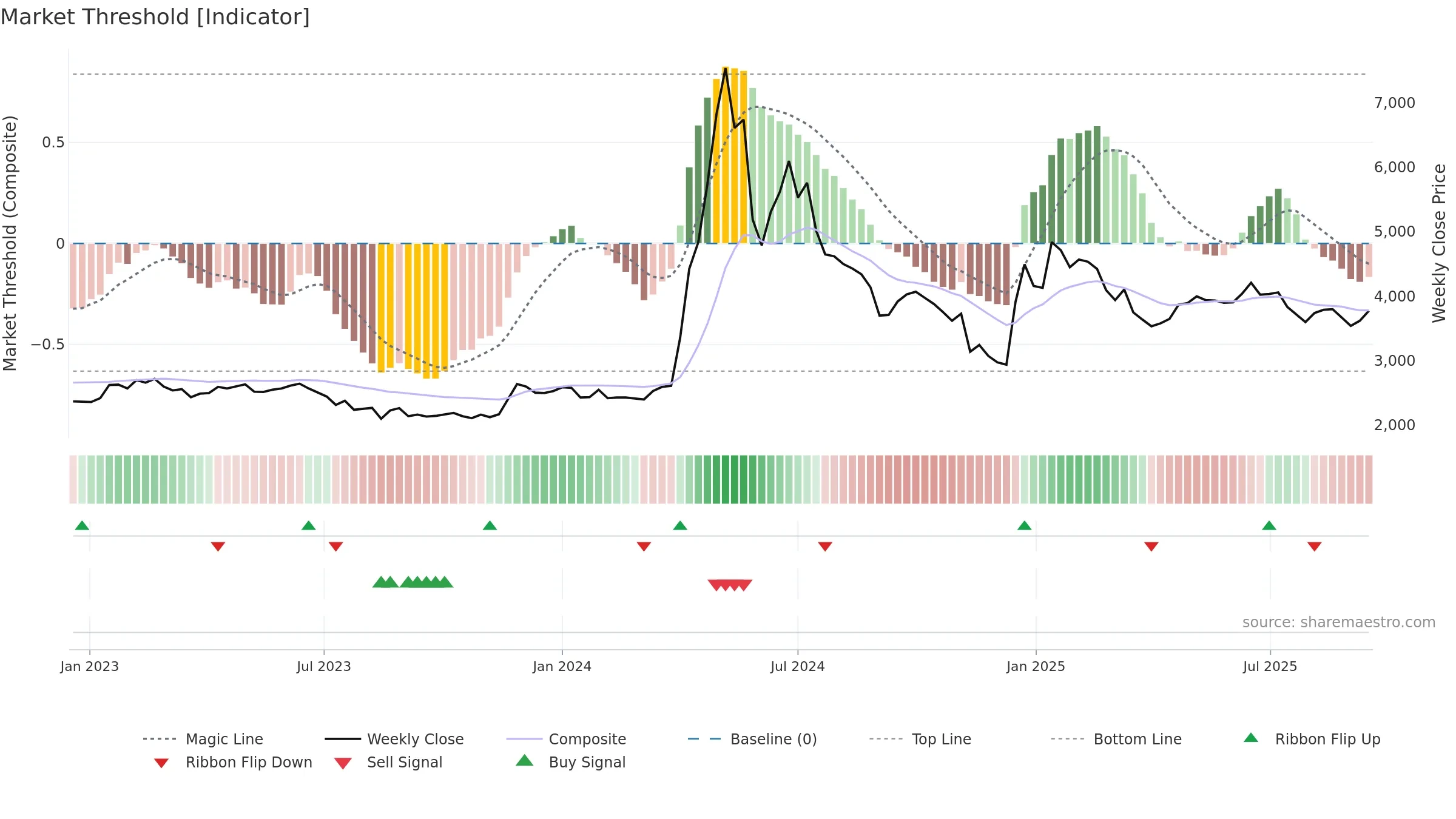Click the Ribbon Flip Down marker near Mar 2024

(644, 547)
